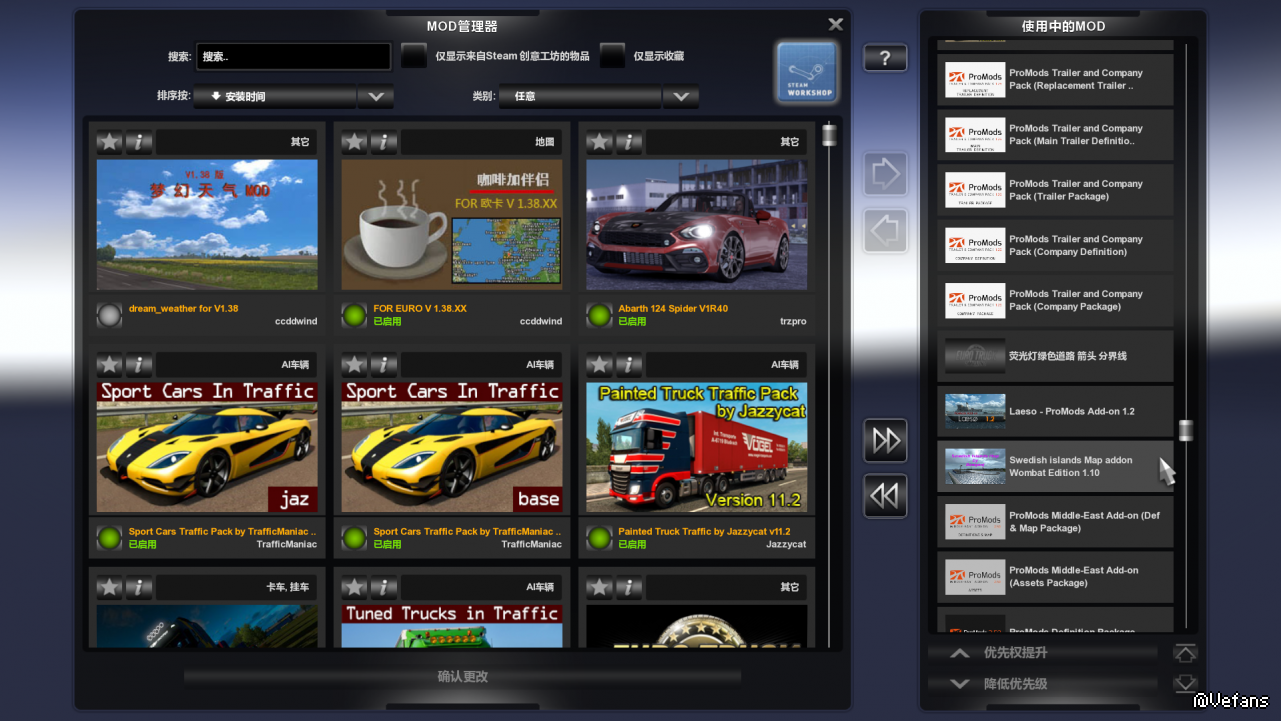Star the FOR EURO V 1.38.XX mod
Image resolution: width=1281 pixels, height=721 pixels.
(x=355, y=142)
